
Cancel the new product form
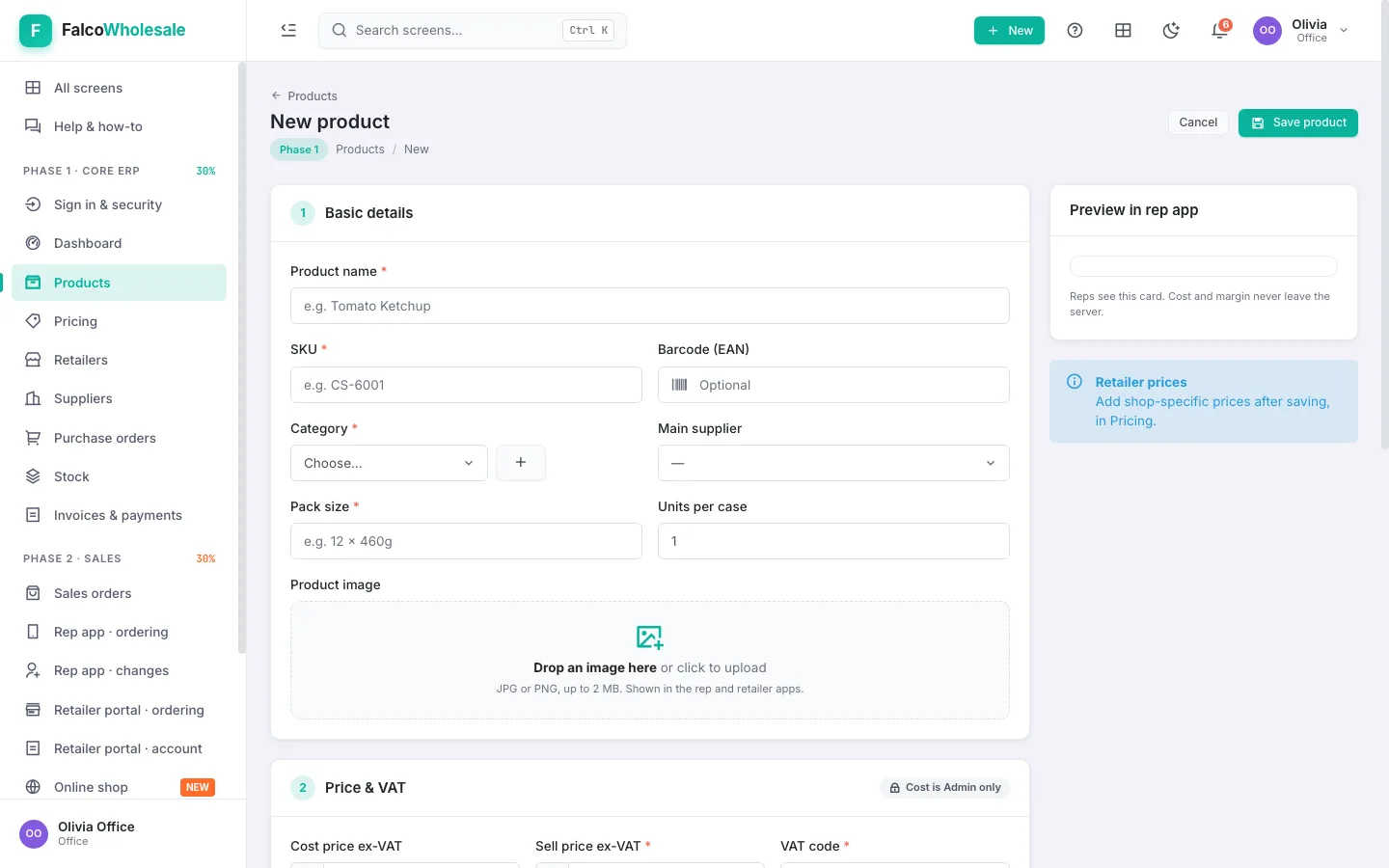coord(1198,122)
